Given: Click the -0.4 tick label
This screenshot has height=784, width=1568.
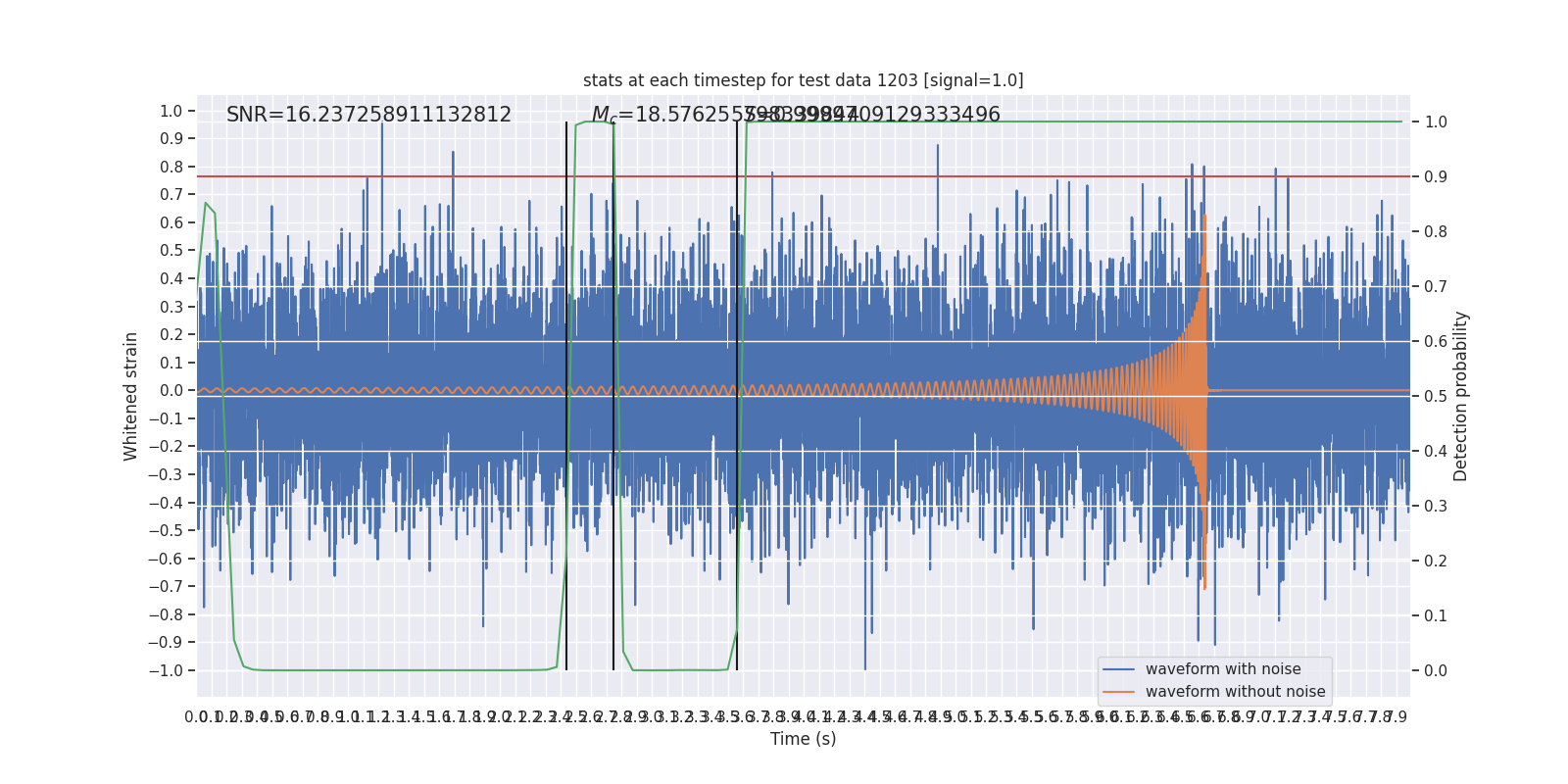Looking at the screenshot, I should (166, 503).
